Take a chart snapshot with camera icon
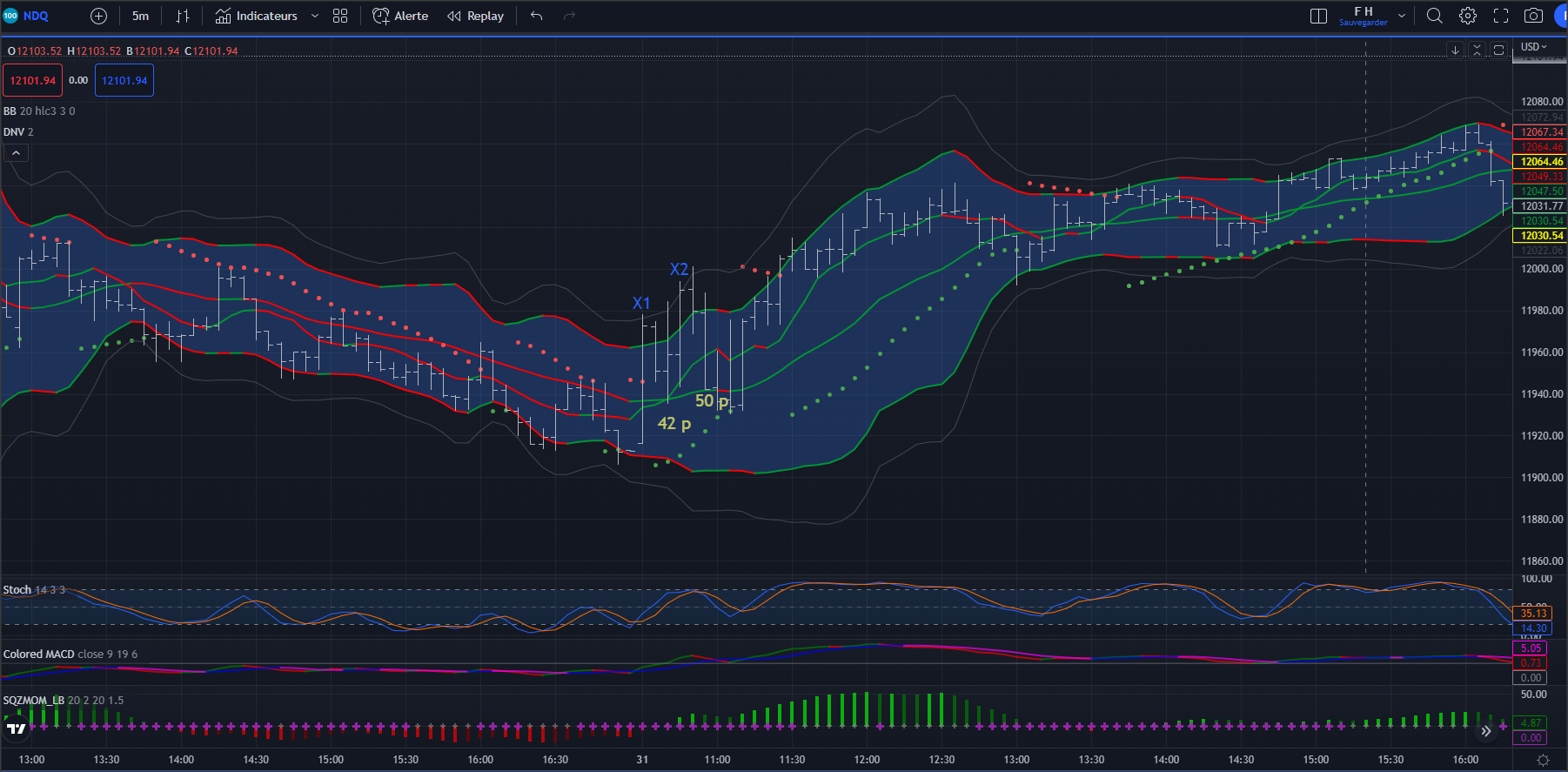Viewport: 1568px width, 772px height. (x=1534, y=16)
